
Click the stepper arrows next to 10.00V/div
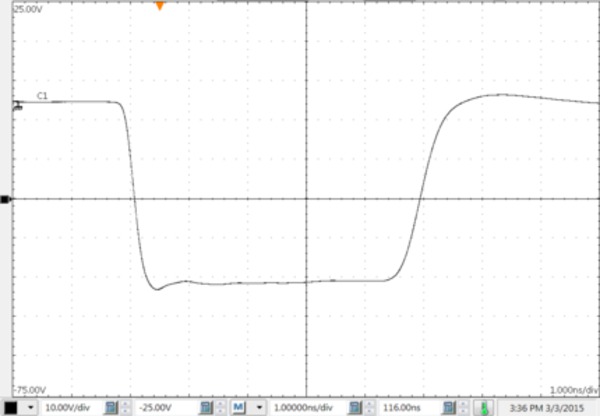point(125,408)
